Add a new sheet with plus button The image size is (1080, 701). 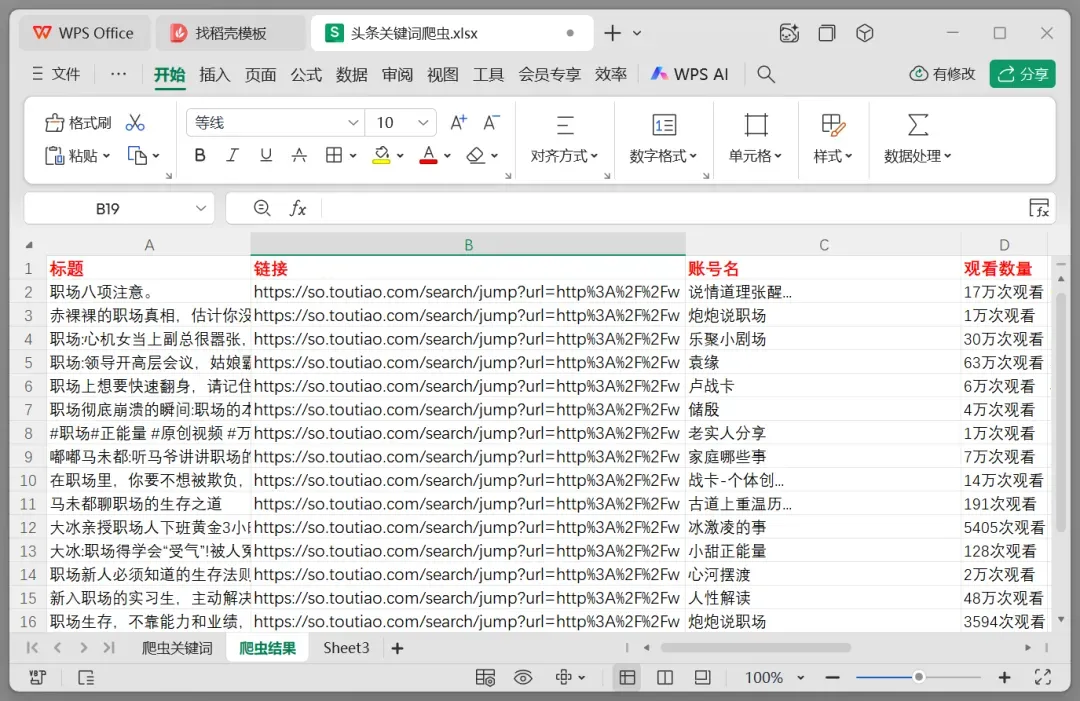pos(397,648)
